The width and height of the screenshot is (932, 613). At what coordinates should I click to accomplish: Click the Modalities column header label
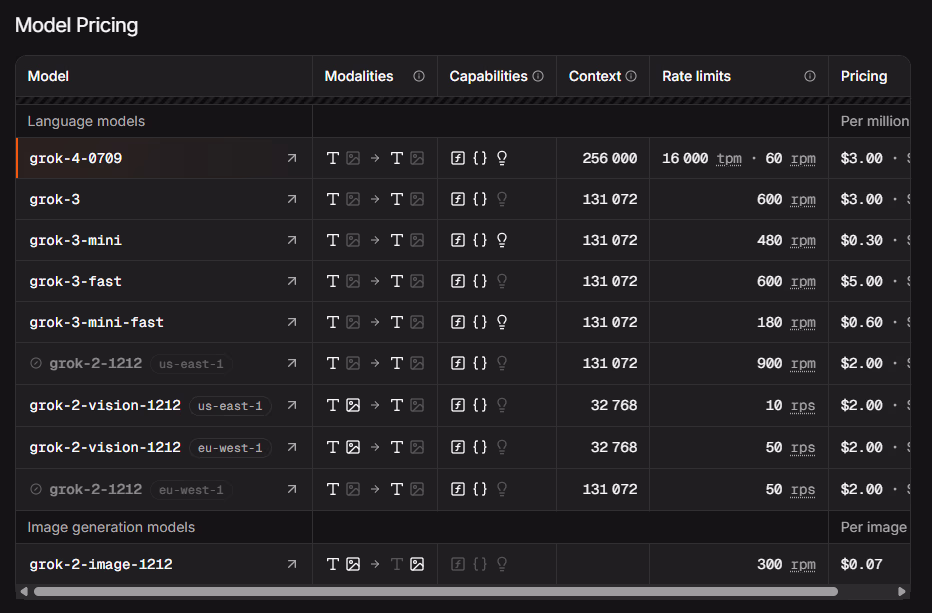[x=359, y=76]
